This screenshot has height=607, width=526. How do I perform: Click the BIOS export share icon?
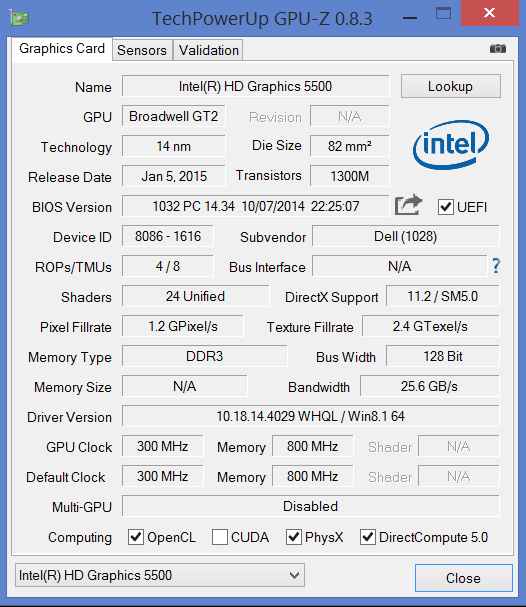click(408, 205)
